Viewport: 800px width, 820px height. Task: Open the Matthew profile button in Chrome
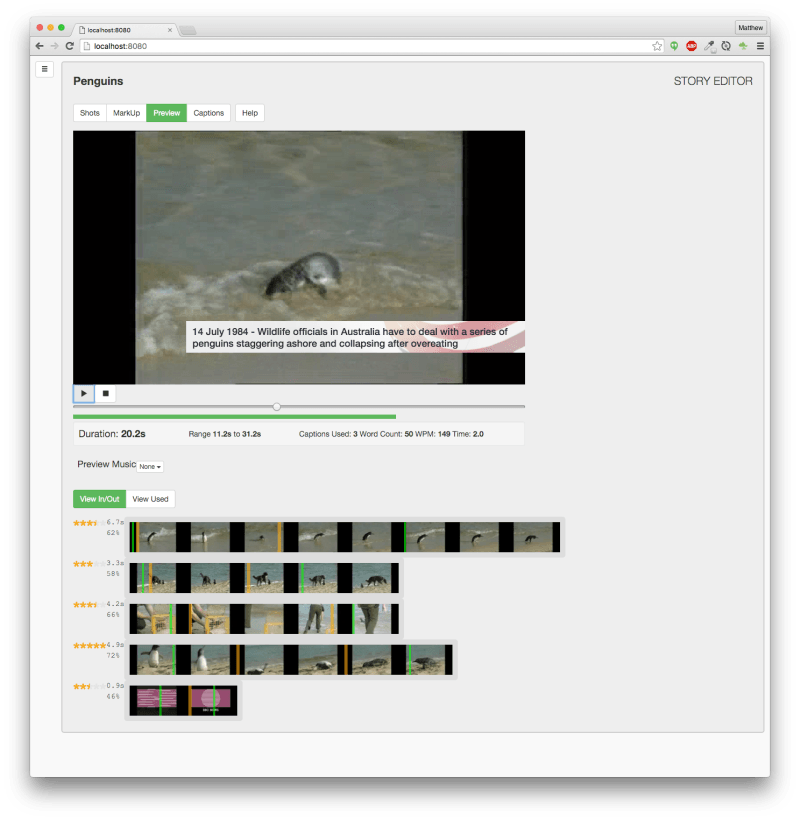click(750, 28)
